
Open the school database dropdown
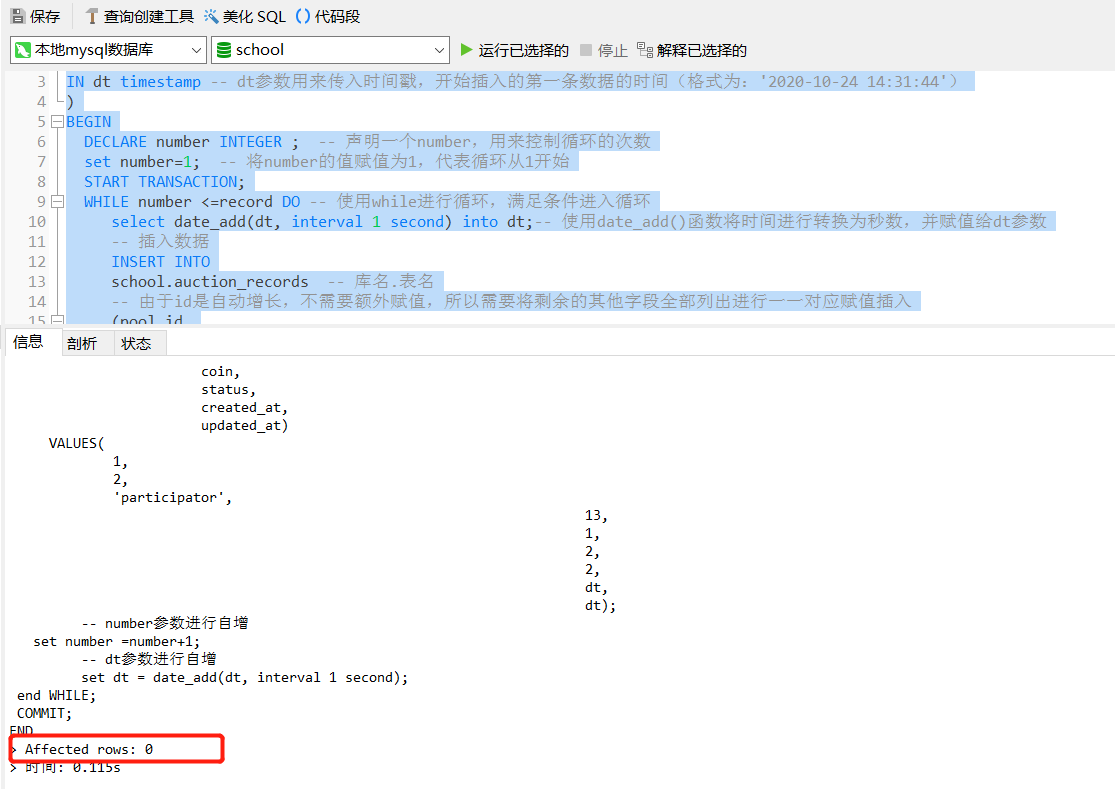(331, 50)
